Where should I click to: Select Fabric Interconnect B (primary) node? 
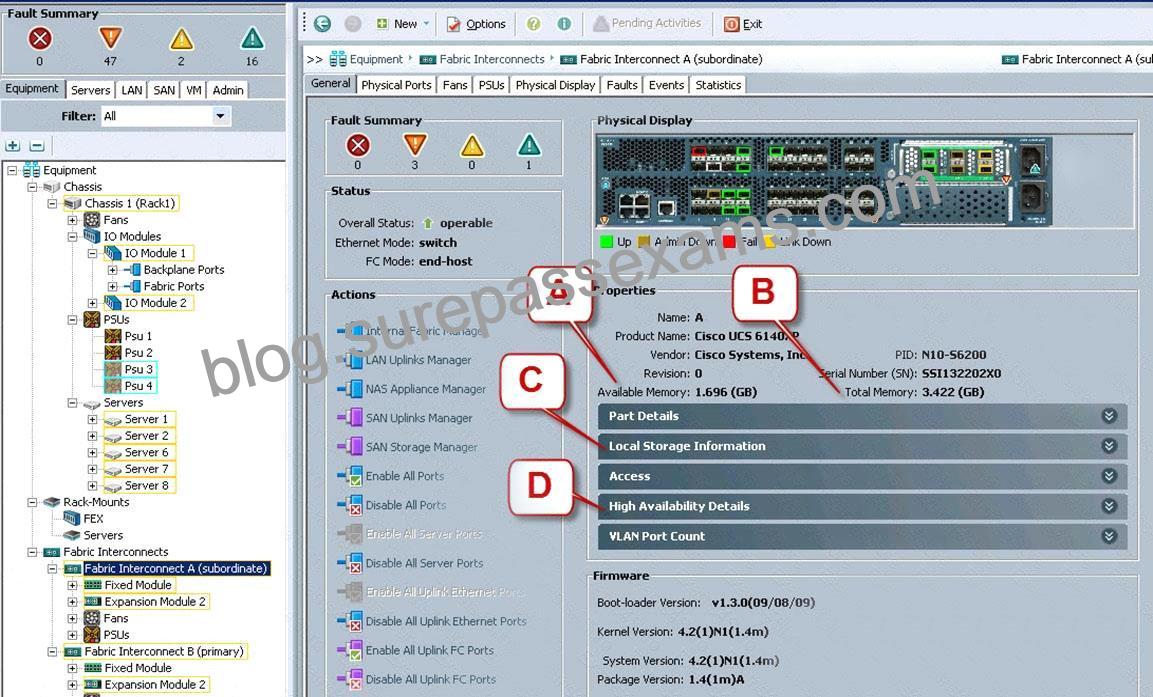pyautogui.click(x=163, y=651)
